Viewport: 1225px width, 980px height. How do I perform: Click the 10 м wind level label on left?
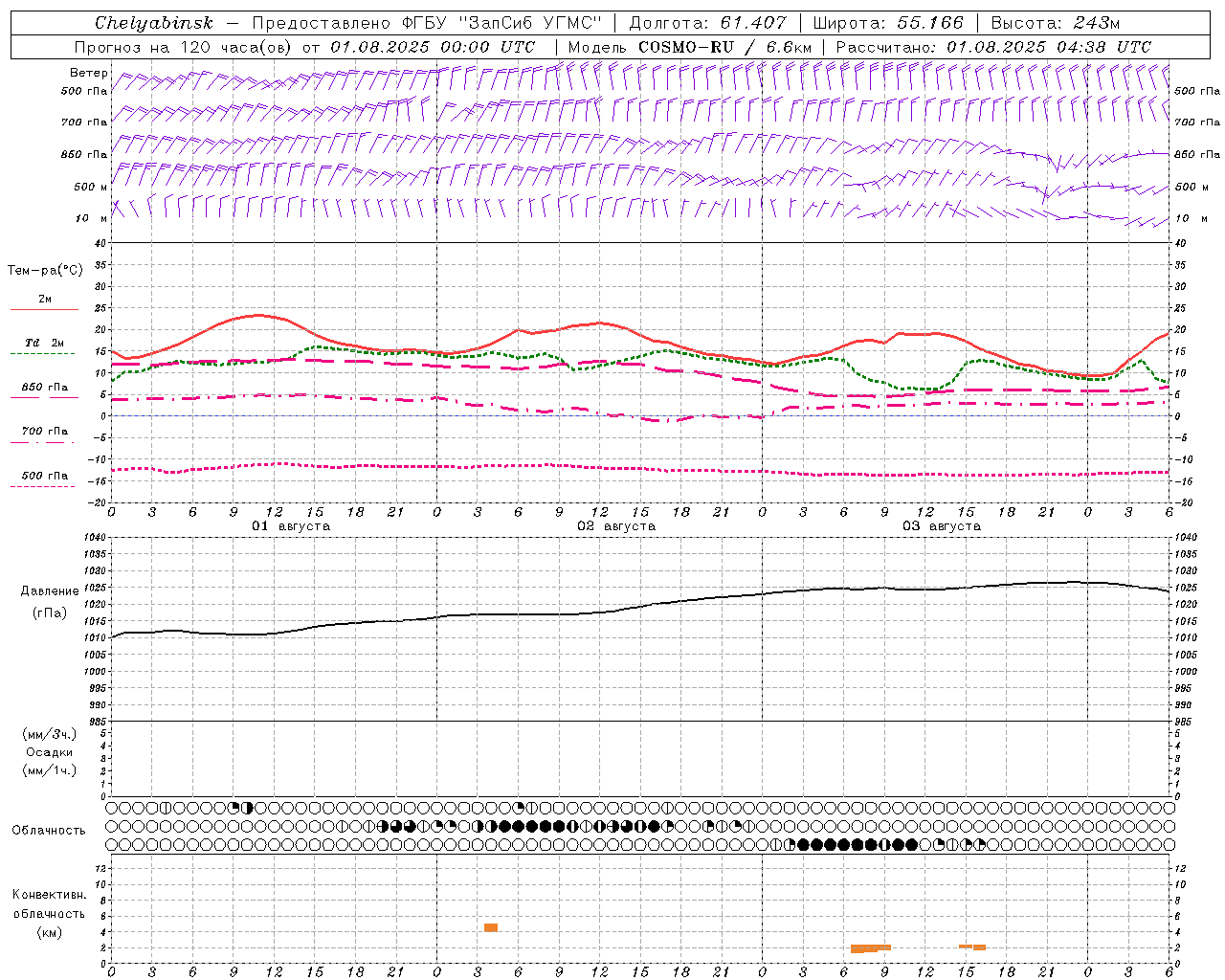pyautogui.click(x=91, y=218)
